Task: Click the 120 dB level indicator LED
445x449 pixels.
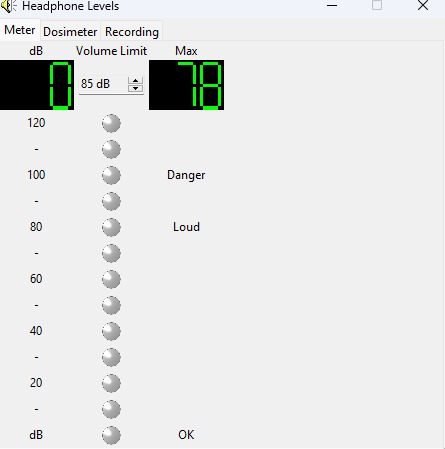Action: tap(111, 123)
